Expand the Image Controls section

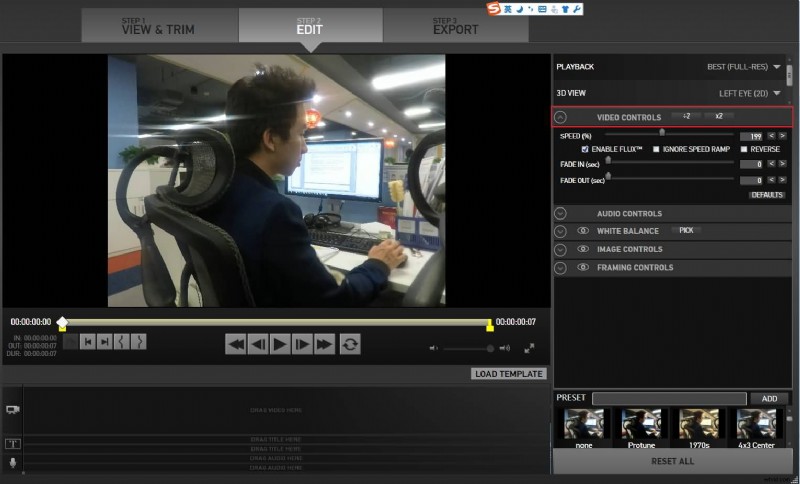point(560,249)
